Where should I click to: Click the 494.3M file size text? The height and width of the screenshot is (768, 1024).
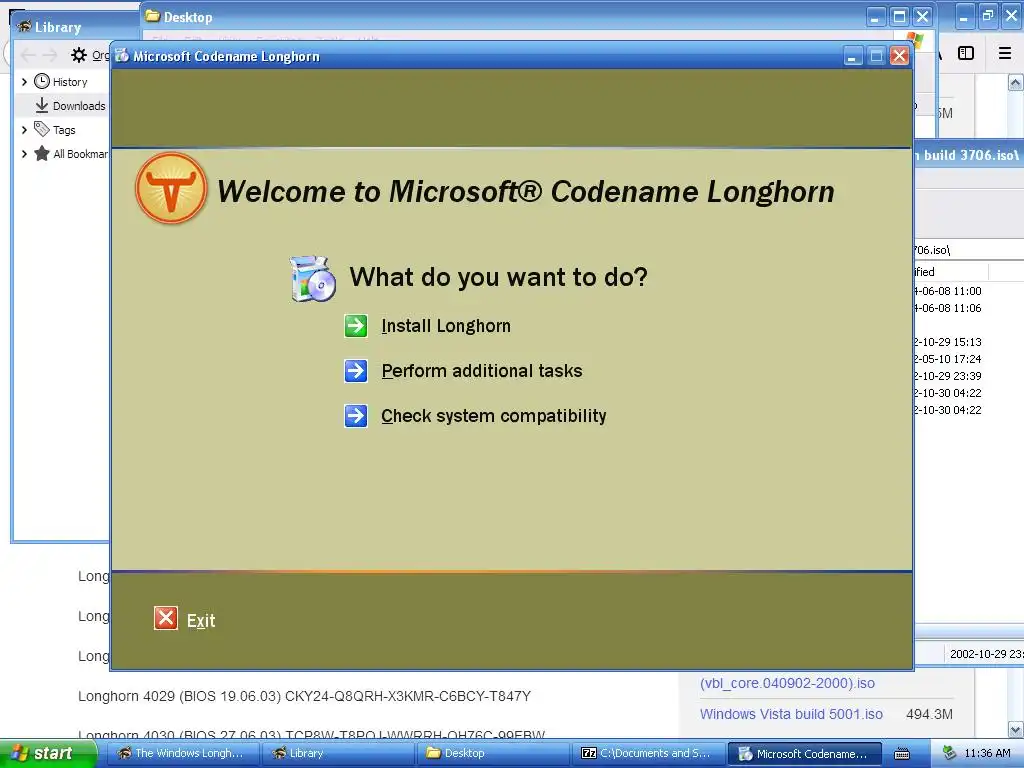929,714
